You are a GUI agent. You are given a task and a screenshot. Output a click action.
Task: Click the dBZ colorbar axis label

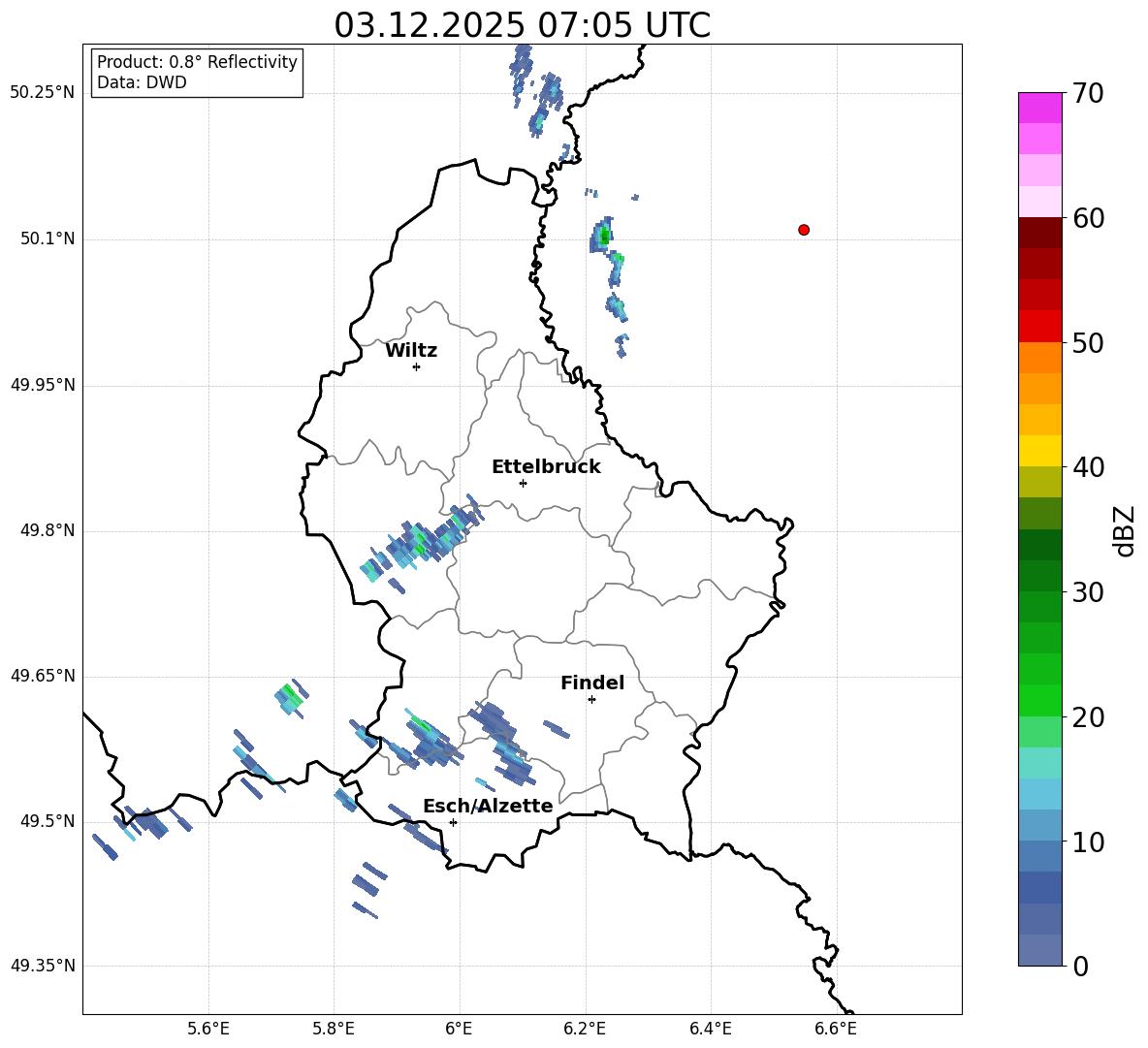tap(1125, 530)
